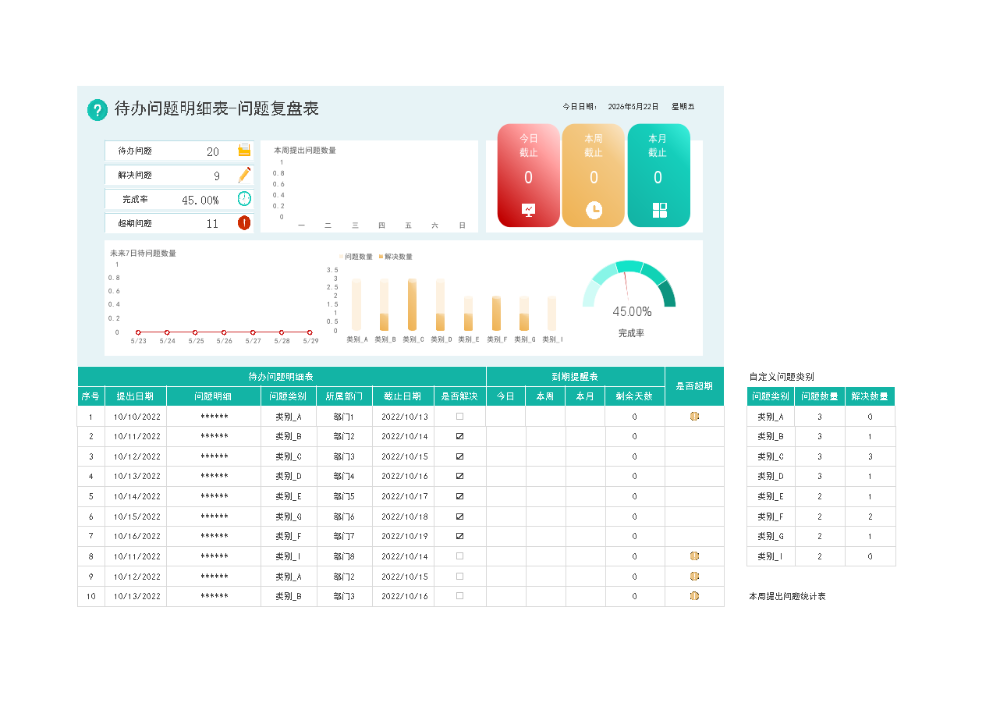Click the main title 待办问题明细表-问题复盘表

(217, 108)
